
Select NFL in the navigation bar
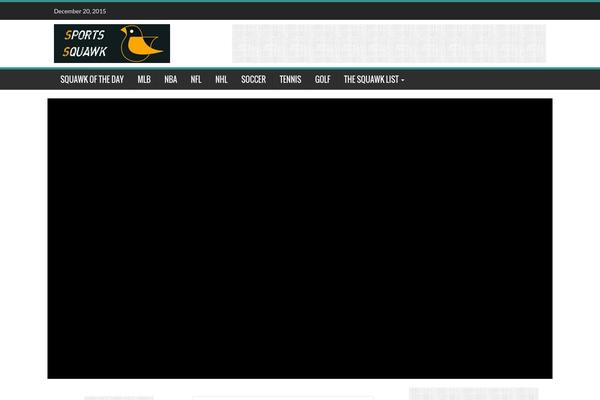196,80
